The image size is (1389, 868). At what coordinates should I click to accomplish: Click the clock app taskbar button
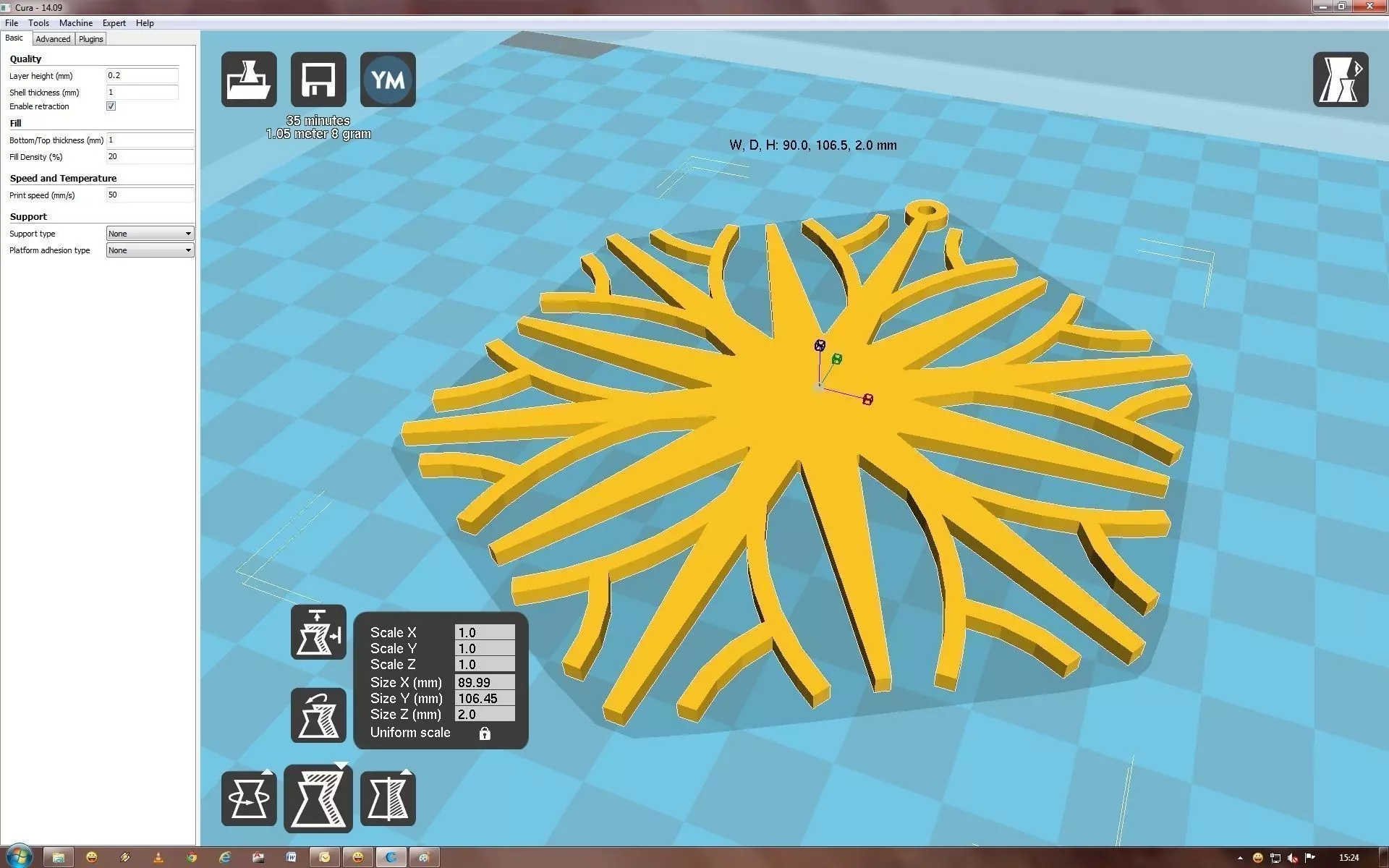click(x=325, y=857)
